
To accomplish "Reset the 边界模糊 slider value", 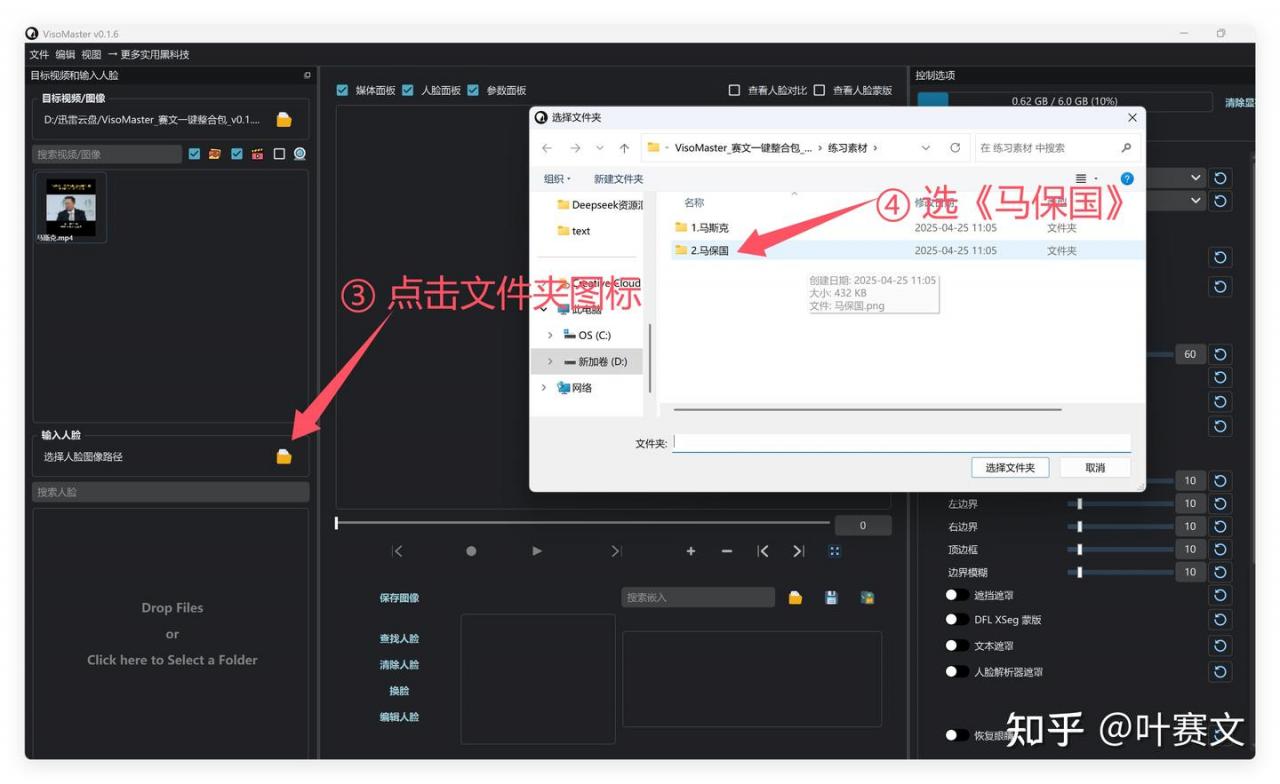I will [x=1220, y=573].
